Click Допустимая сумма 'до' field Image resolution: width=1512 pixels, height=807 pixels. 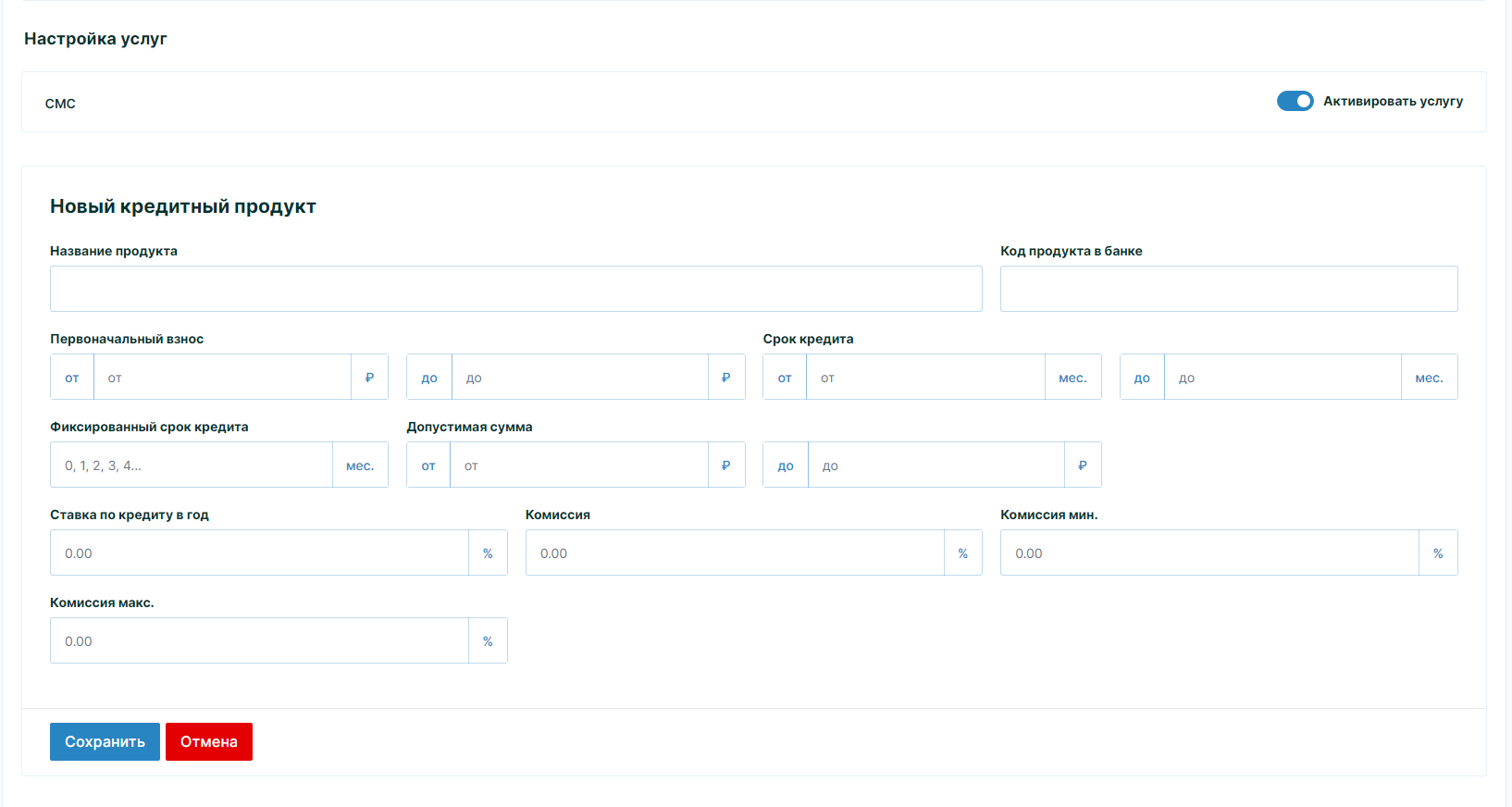936,466
